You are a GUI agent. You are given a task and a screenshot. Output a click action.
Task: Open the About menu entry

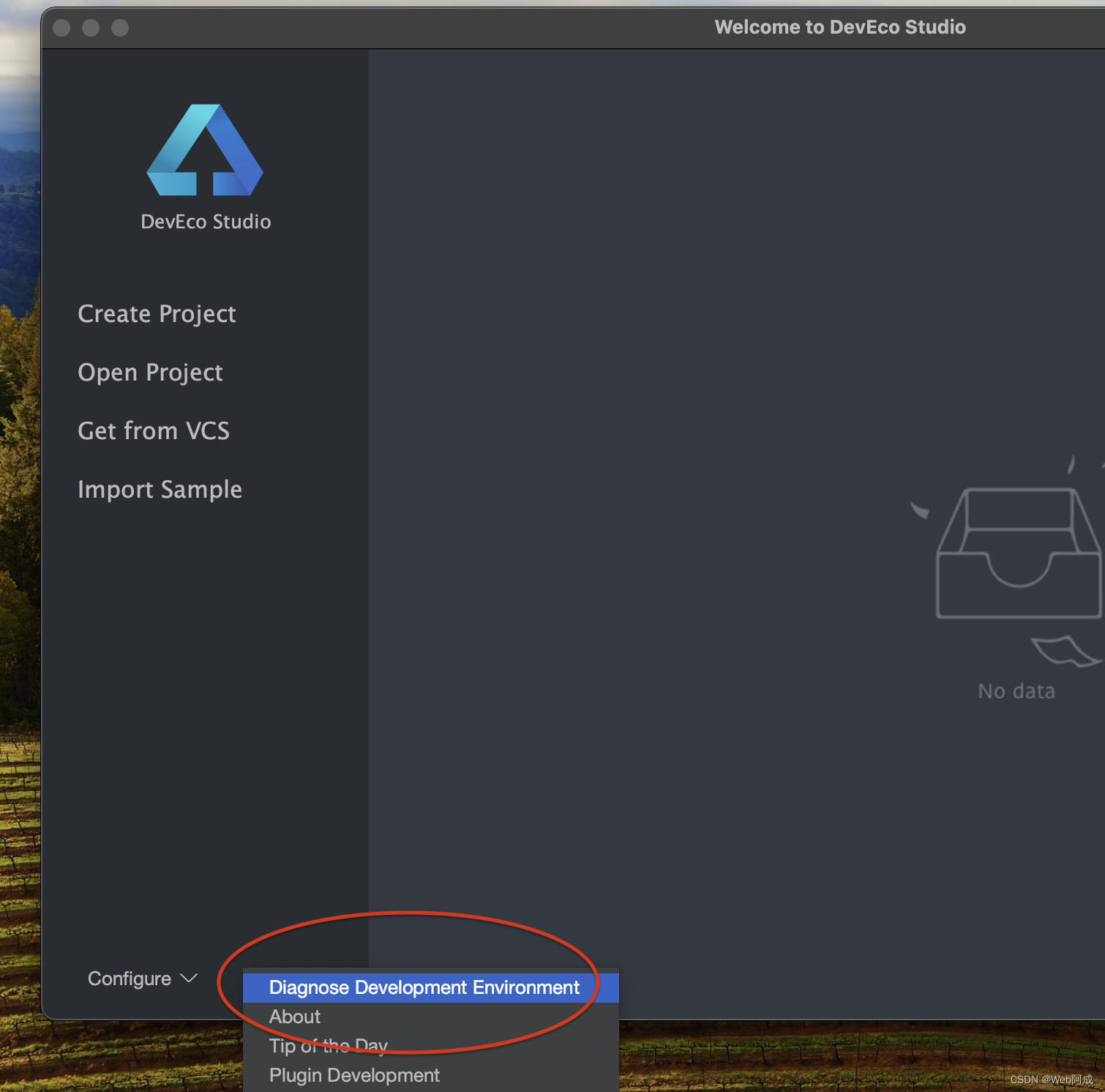click(x=430, y=1017)
